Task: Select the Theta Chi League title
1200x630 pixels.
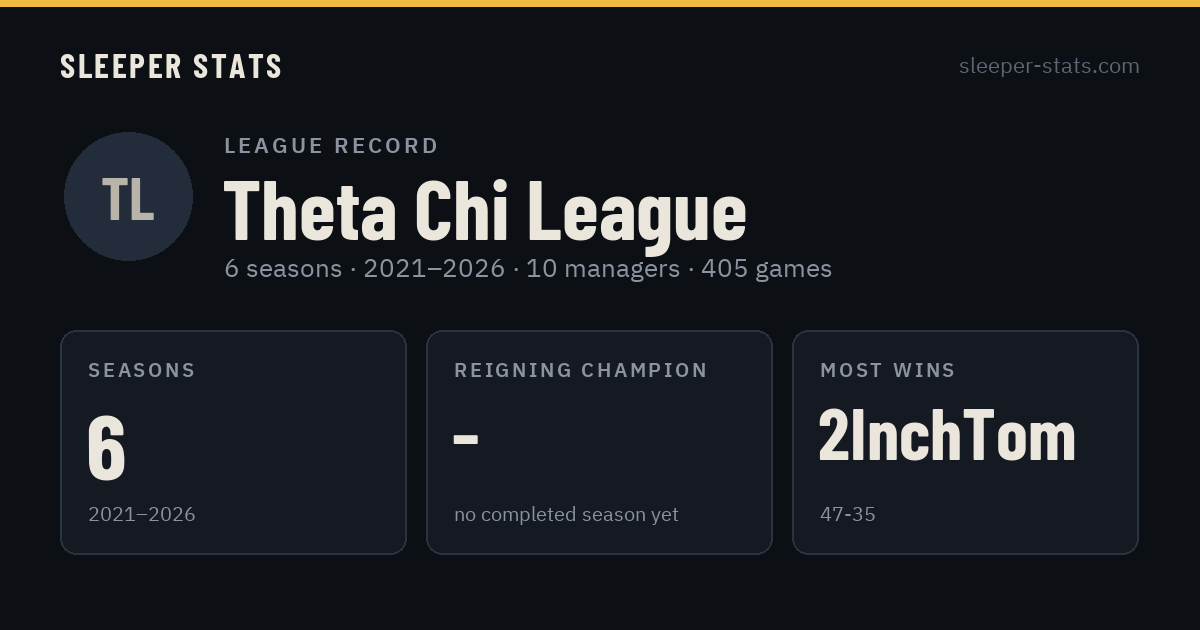Action: tap(485, 211)
